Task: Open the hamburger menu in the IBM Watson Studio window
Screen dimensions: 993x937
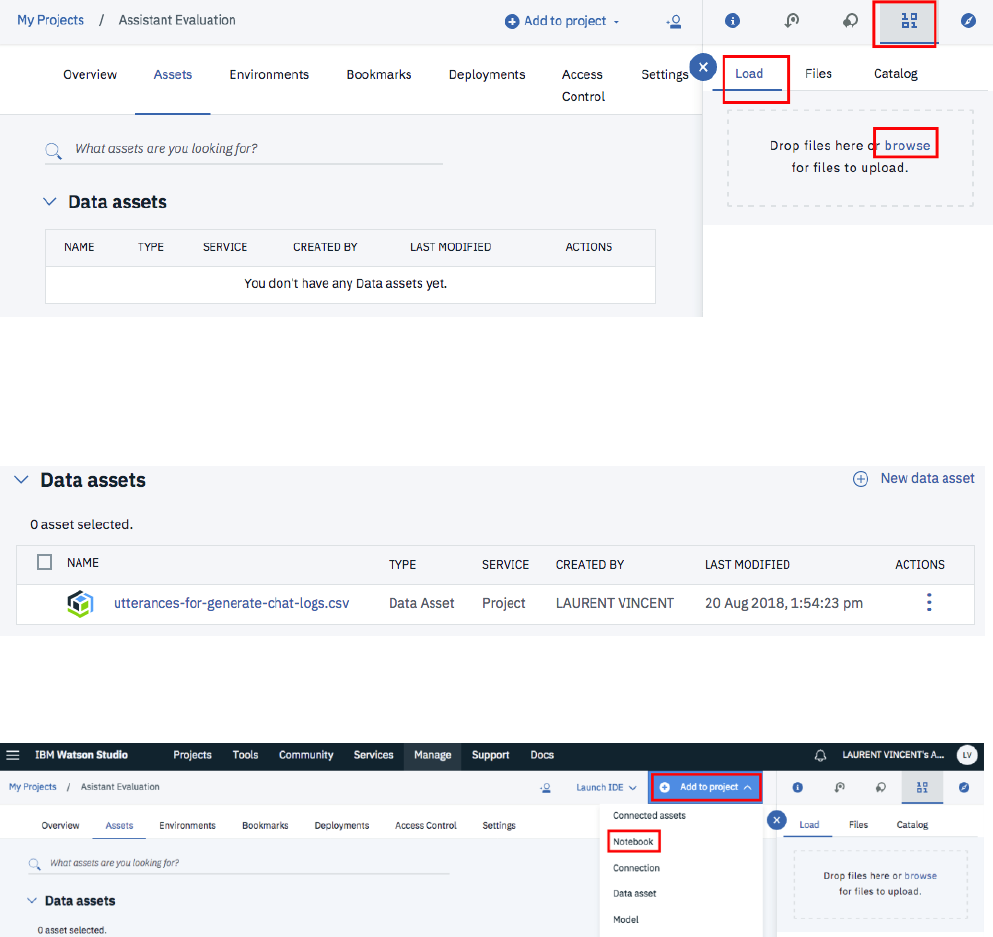Action: point(13,755)
